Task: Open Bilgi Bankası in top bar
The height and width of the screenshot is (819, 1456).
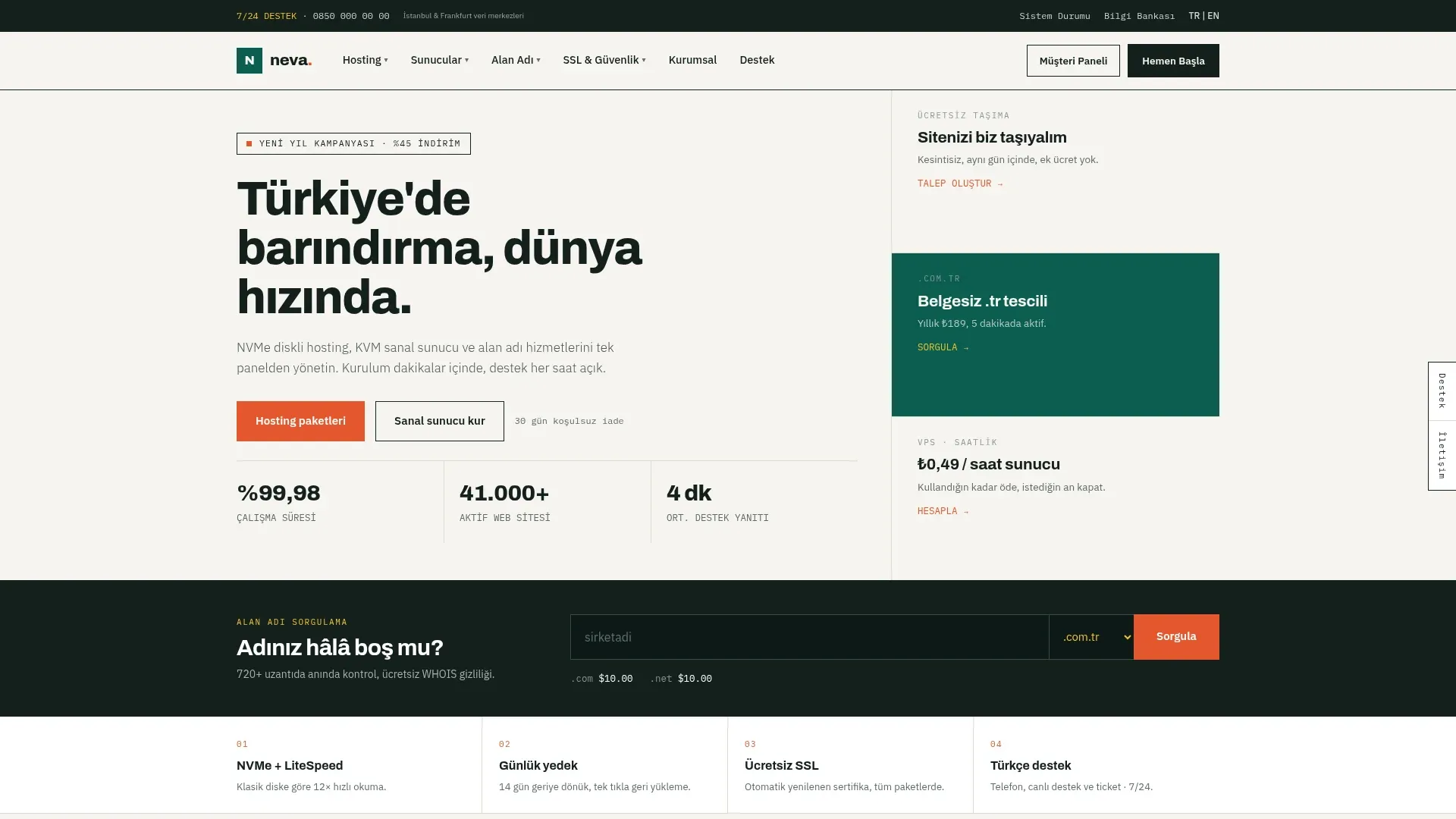Action: (x=1139, y=16)
